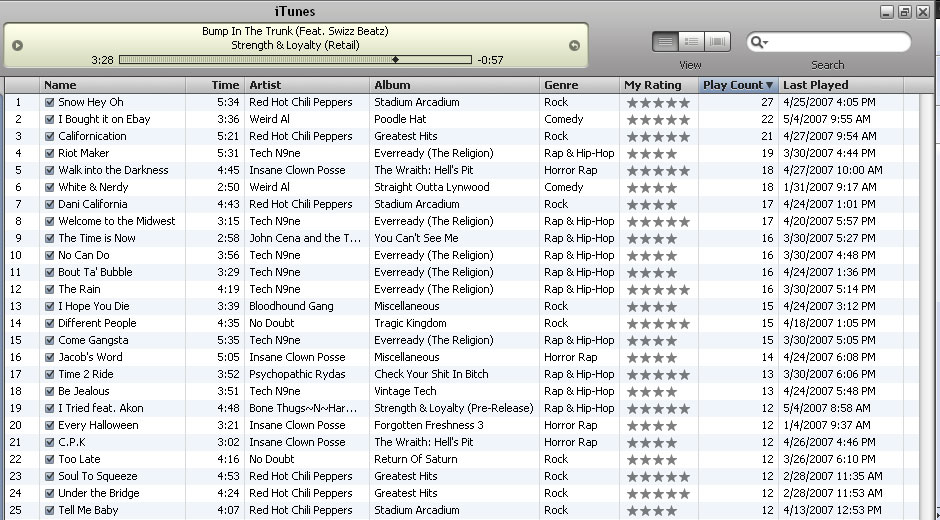This screenshot has height=520, width=940.
Task: Click the left arrow icon in the now-playing display
Action: click(17, 45)
